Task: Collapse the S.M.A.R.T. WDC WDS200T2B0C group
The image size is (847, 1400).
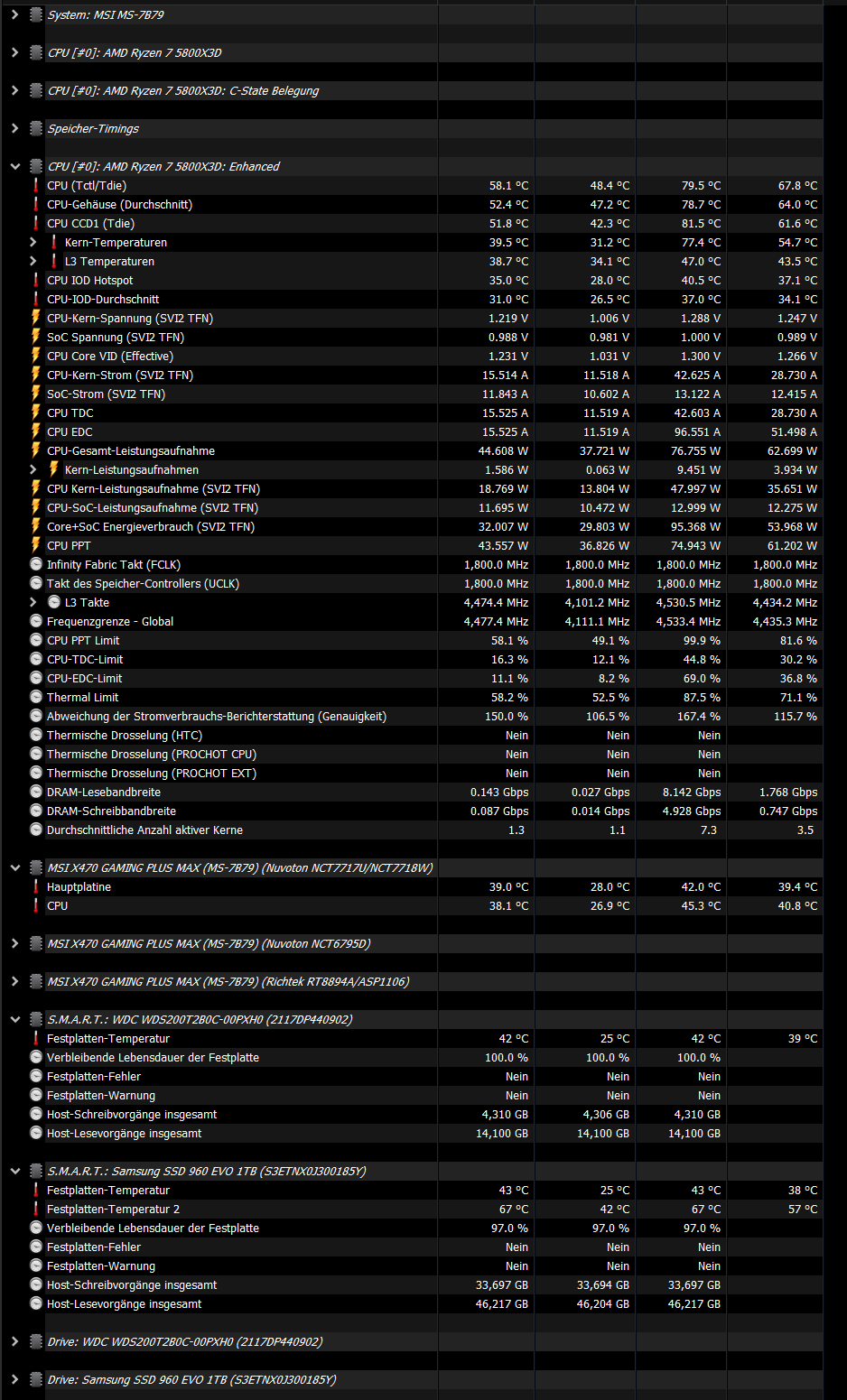Action: point(14,1019)
